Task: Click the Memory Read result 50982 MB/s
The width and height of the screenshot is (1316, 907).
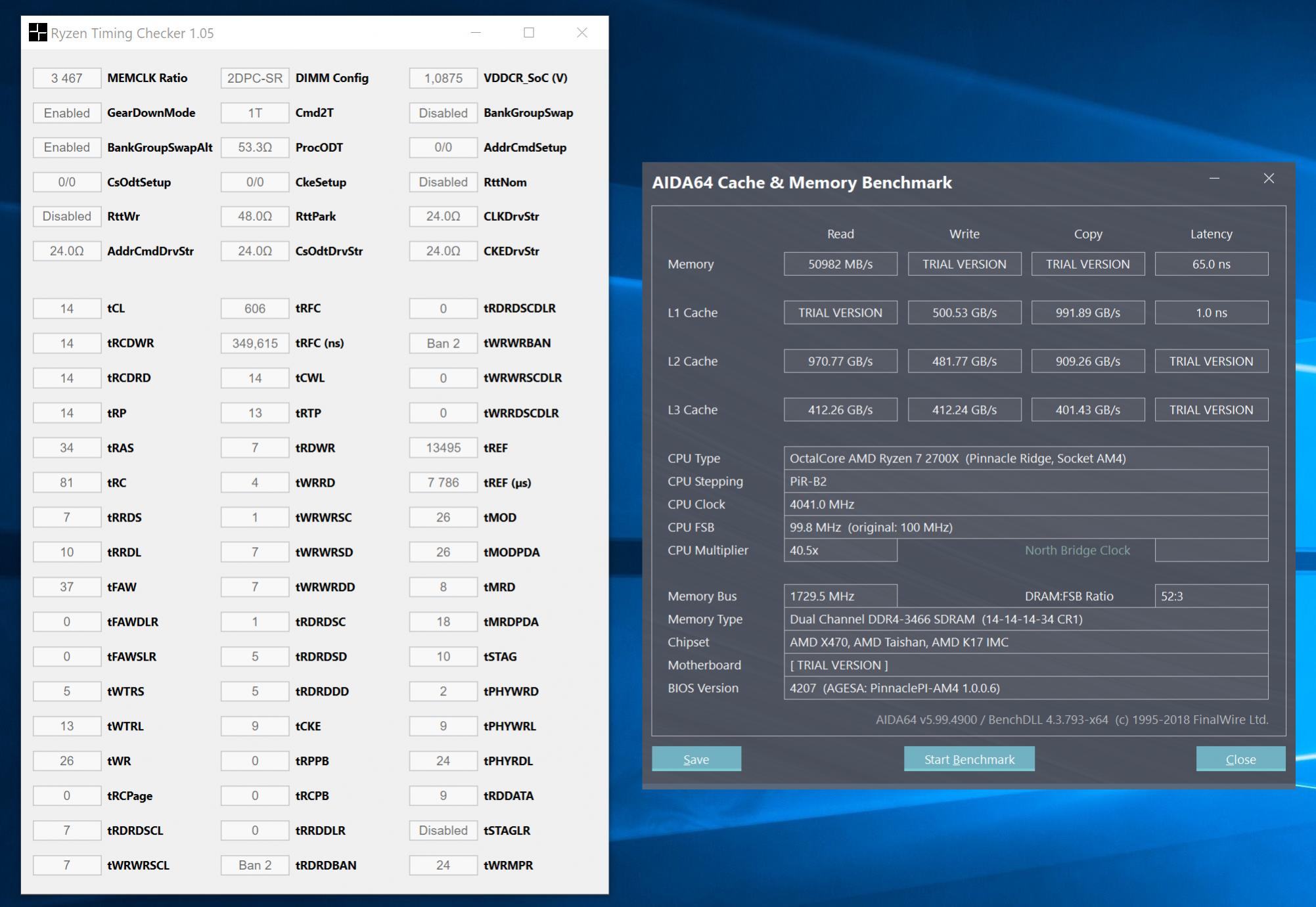Action: [x=840, y=264]
